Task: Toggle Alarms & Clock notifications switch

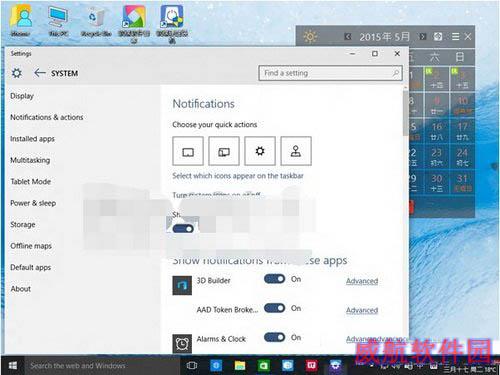Action: [x=274, y=337]
